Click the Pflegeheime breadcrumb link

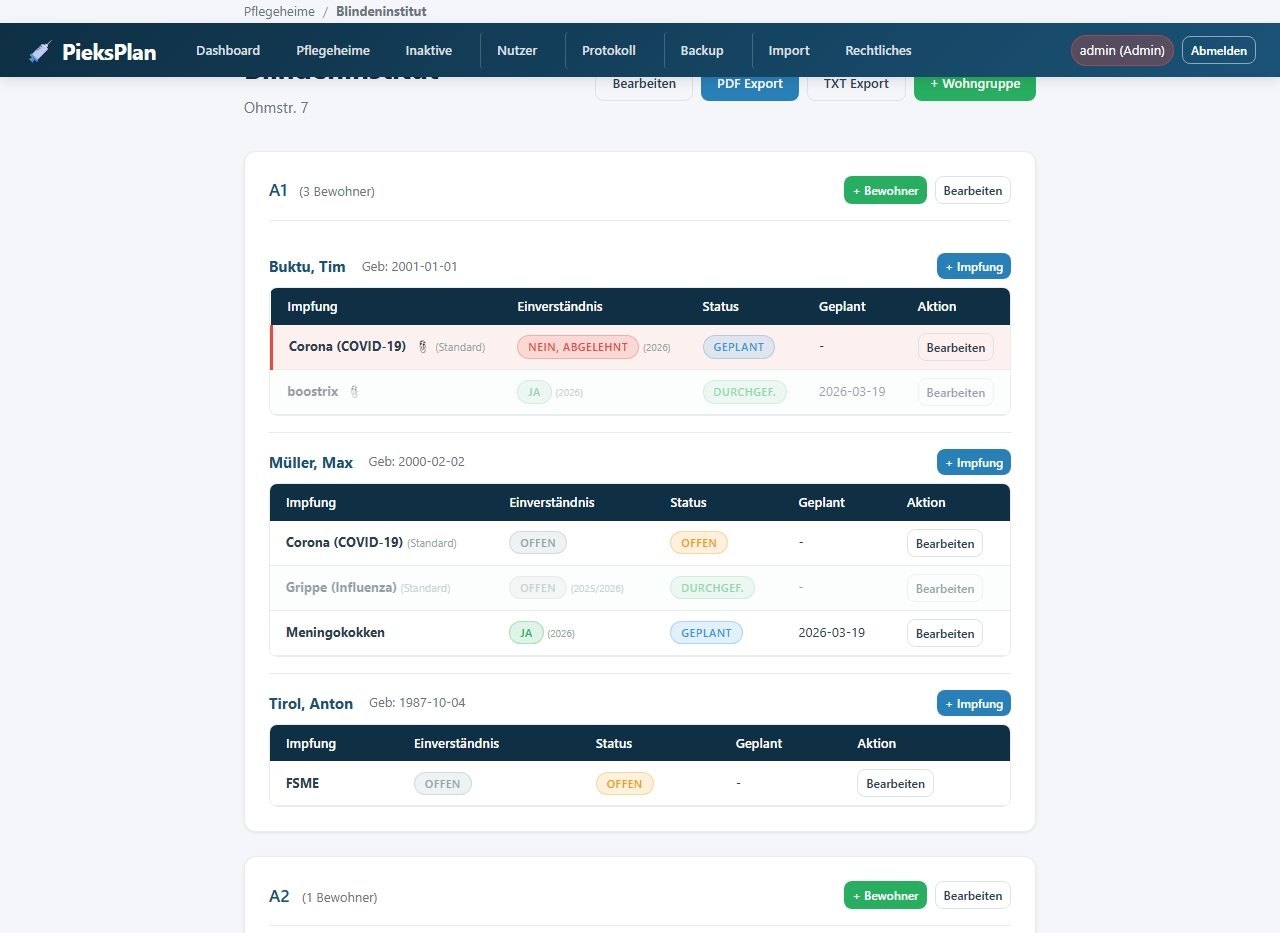point(279,12)
